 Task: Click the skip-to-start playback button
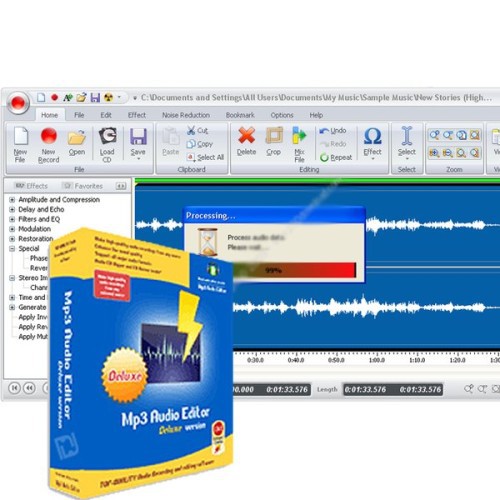tap(14, 388)
